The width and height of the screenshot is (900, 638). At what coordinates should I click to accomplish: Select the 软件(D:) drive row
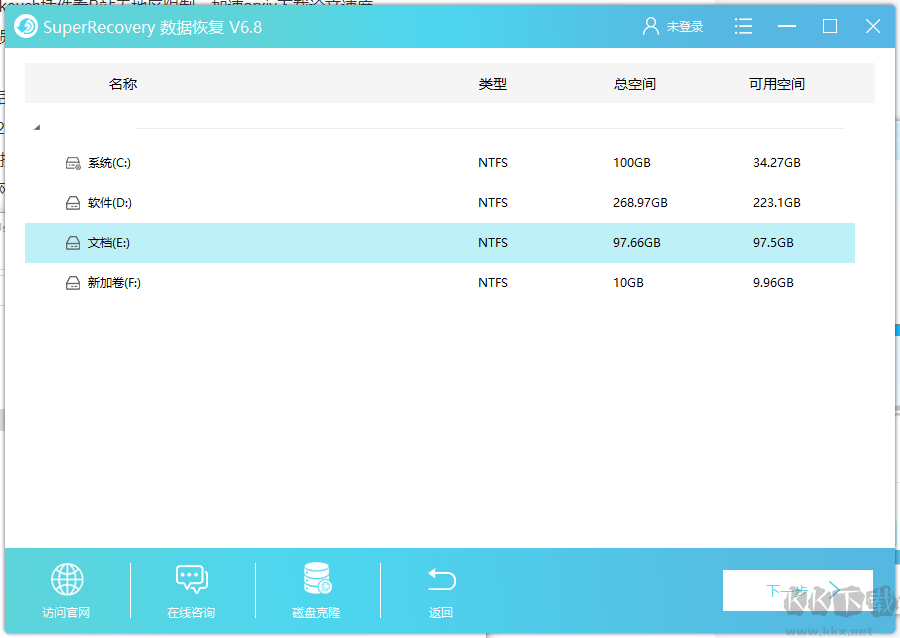[440, 203]
